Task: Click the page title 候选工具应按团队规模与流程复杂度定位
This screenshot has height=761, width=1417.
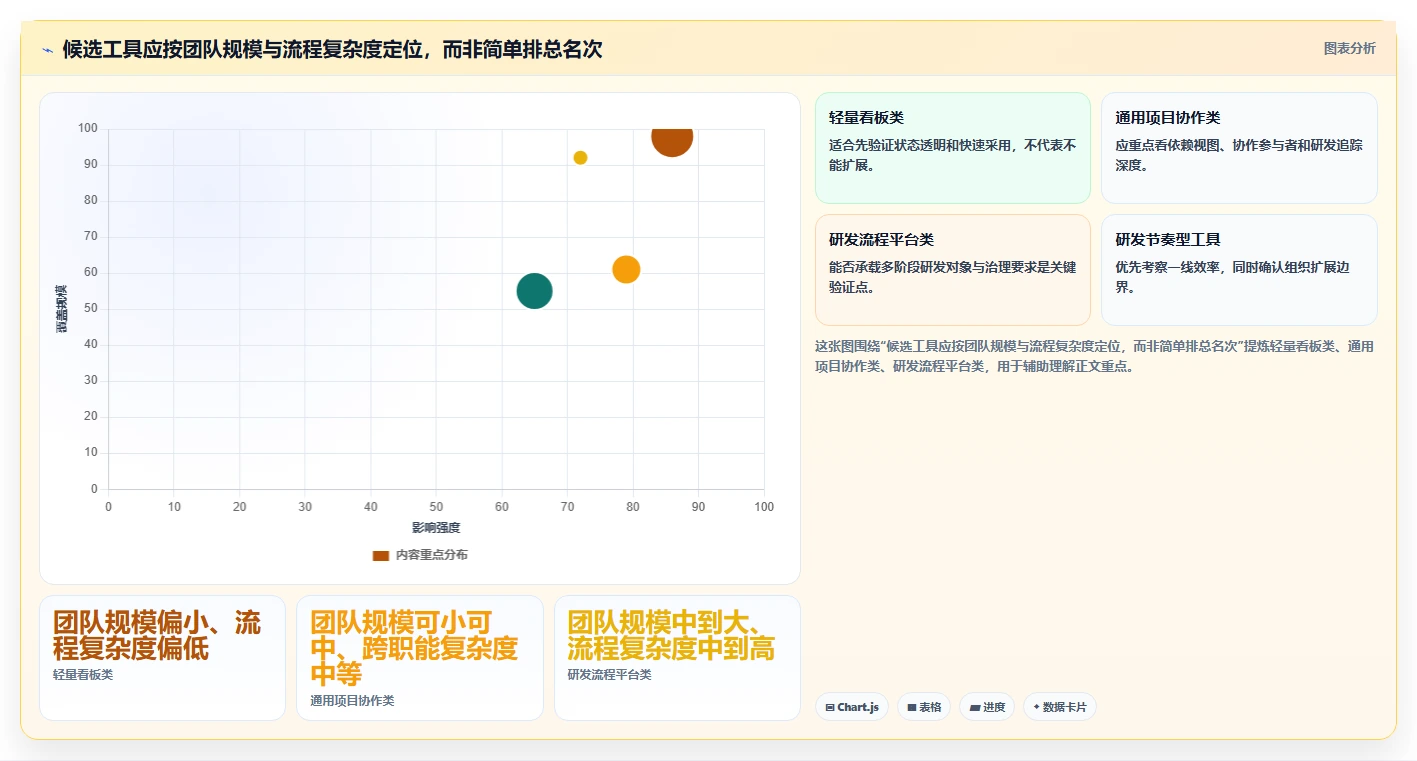Action: click(x=332, y=49)
